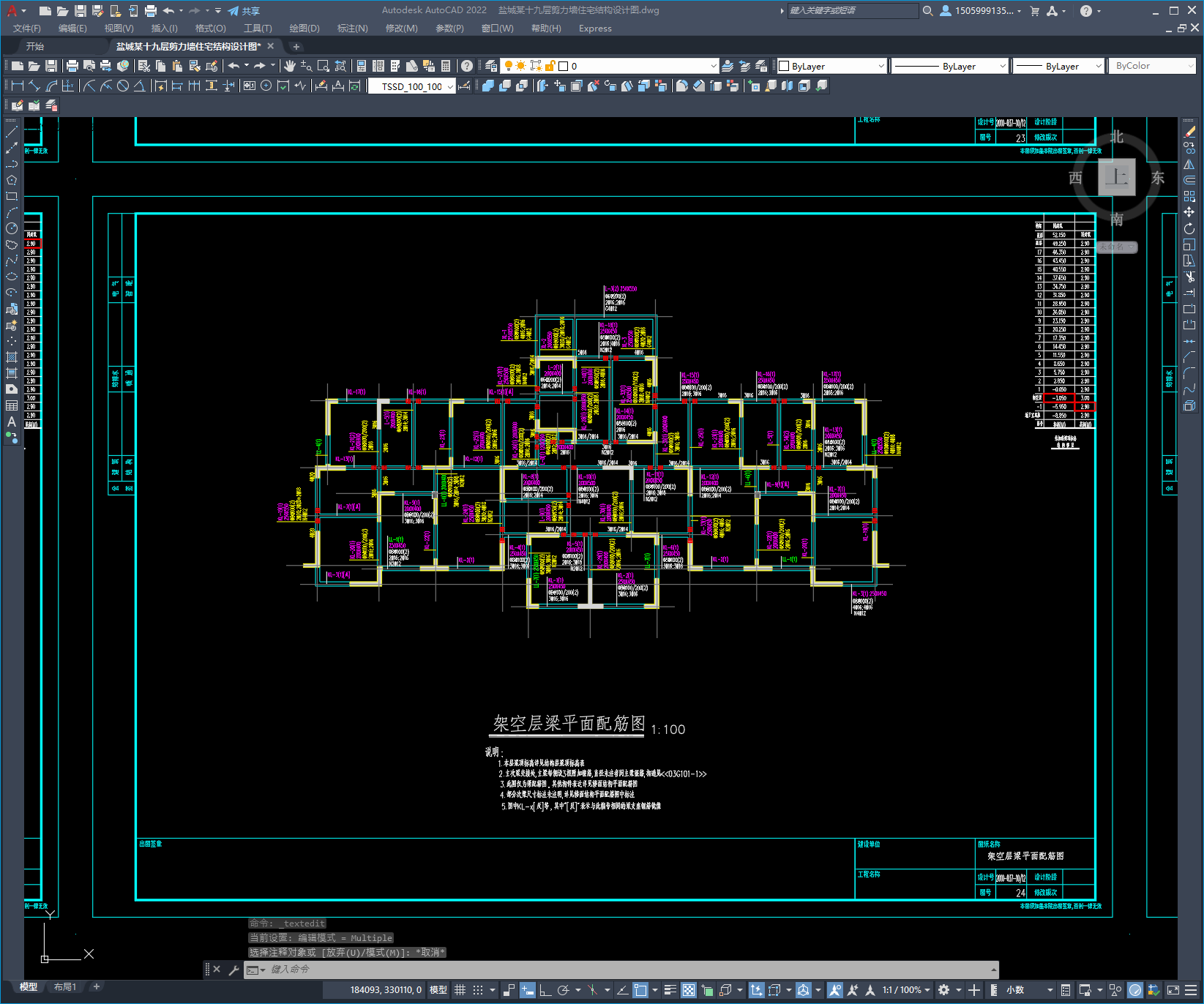Image resolution: width=1204 pixels, height=1004 pixels.
Task: Toggle annotation visibility in status bar
Action: (835, 990)
